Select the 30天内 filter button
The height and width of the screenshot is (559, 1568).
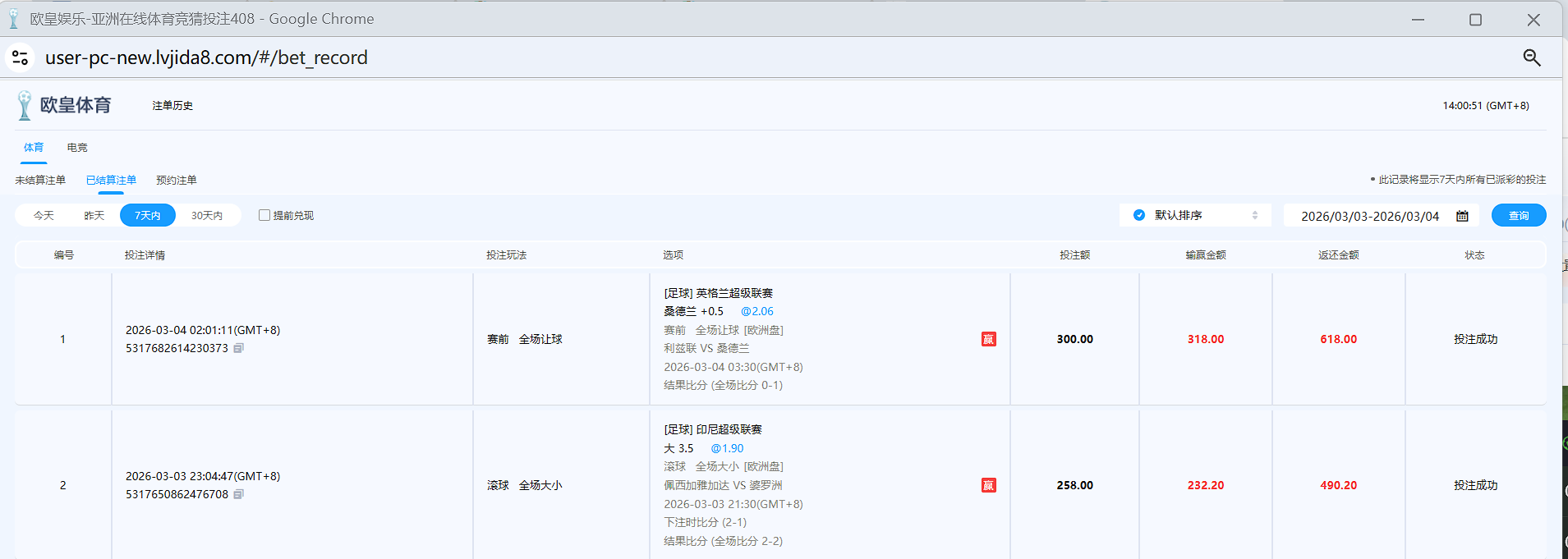(207, 215)
